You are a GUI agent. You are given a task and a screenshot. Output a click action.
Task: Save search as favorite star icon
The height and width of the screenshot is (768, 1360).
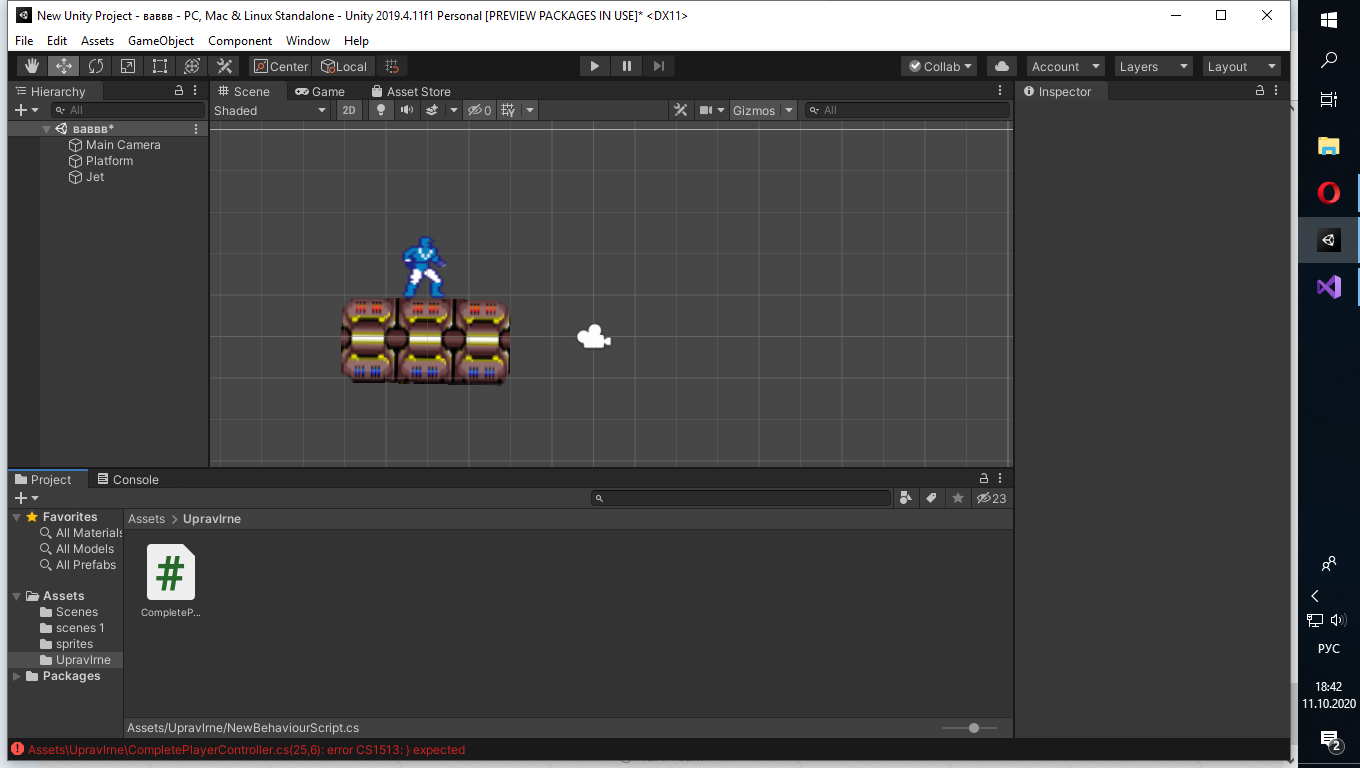pos(958,498)
